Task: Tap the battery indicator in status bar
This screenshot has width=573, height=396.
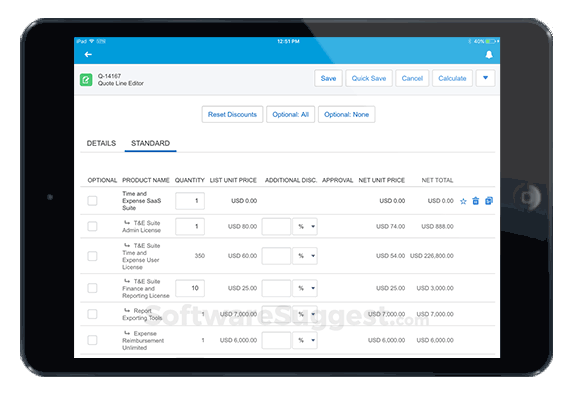Action: (490, 41)
